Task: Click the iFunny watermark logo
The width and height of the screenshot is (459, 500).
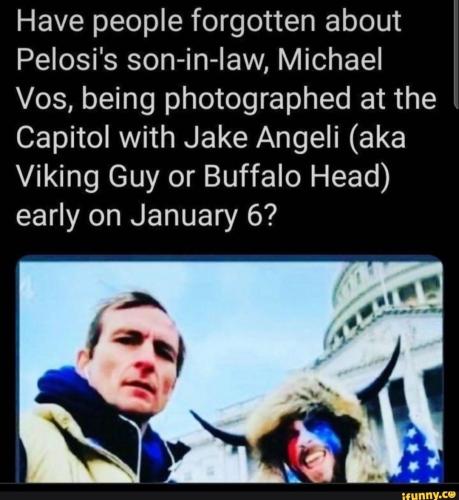Action: coord(429,494)
